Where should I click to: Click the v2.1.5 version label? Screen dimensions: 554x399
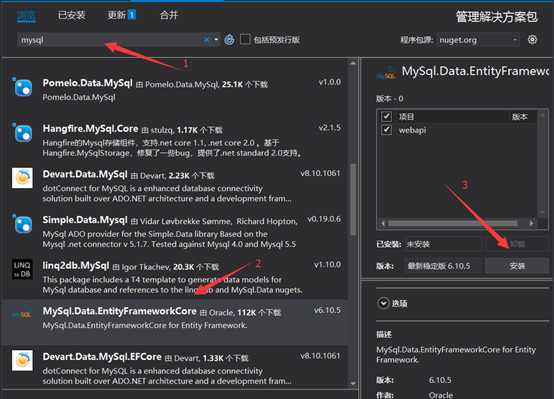pyautogui.click(x=330, y=128)
